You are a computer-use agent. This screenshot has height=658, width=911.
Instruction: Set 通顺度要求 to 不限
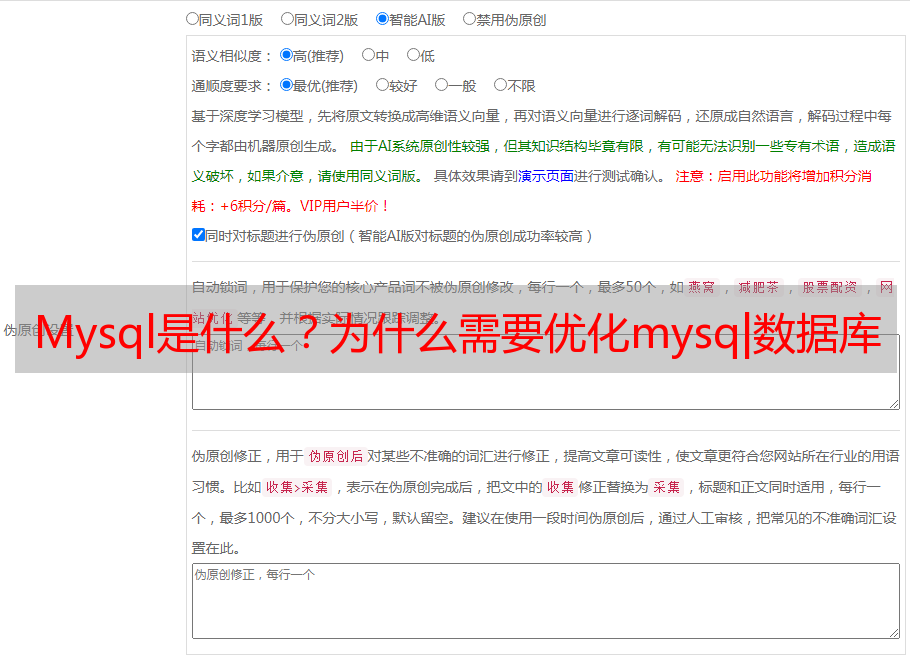[500, 85]
